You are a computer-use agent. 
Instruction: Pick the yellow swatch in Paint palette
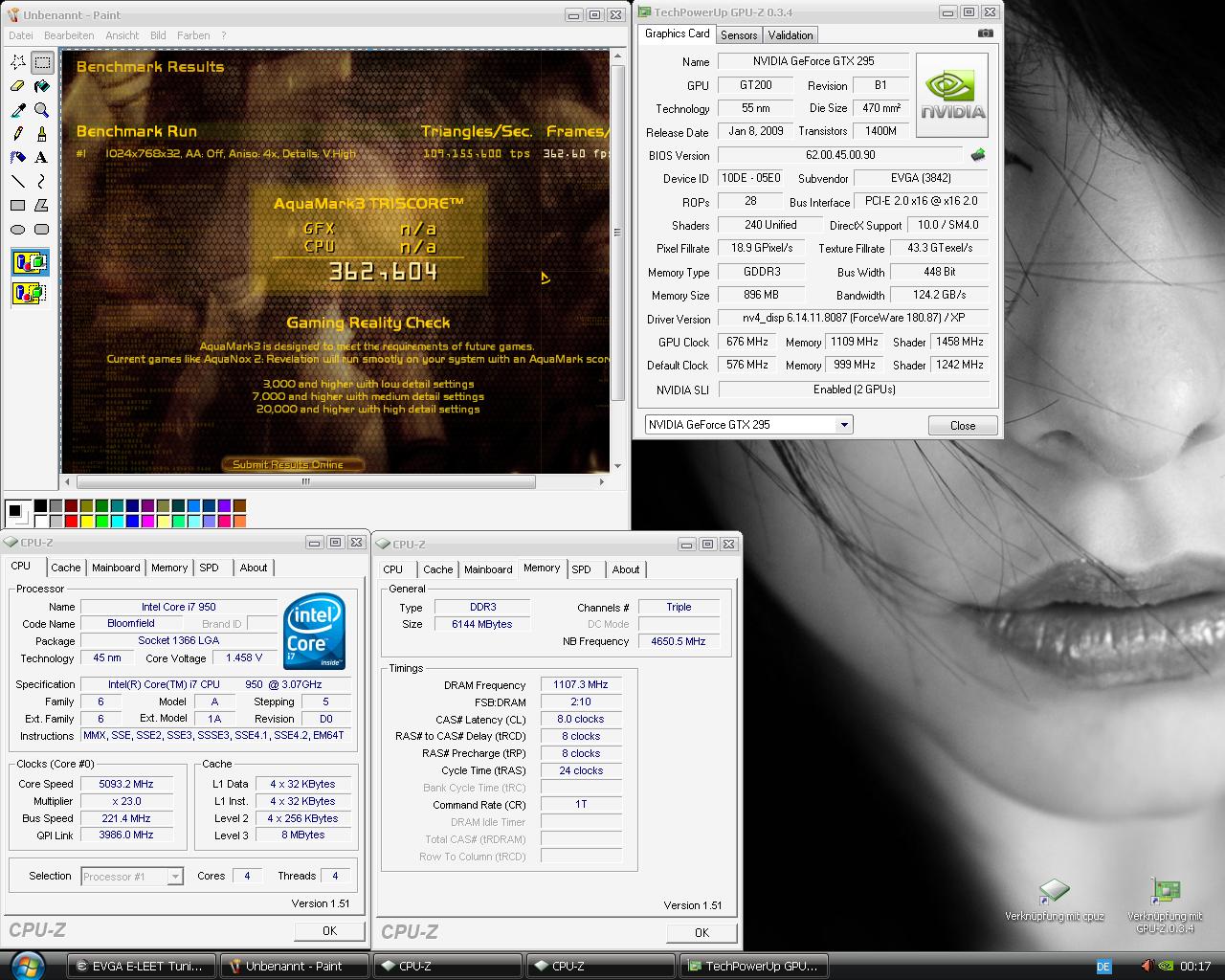tap(87, 522)
